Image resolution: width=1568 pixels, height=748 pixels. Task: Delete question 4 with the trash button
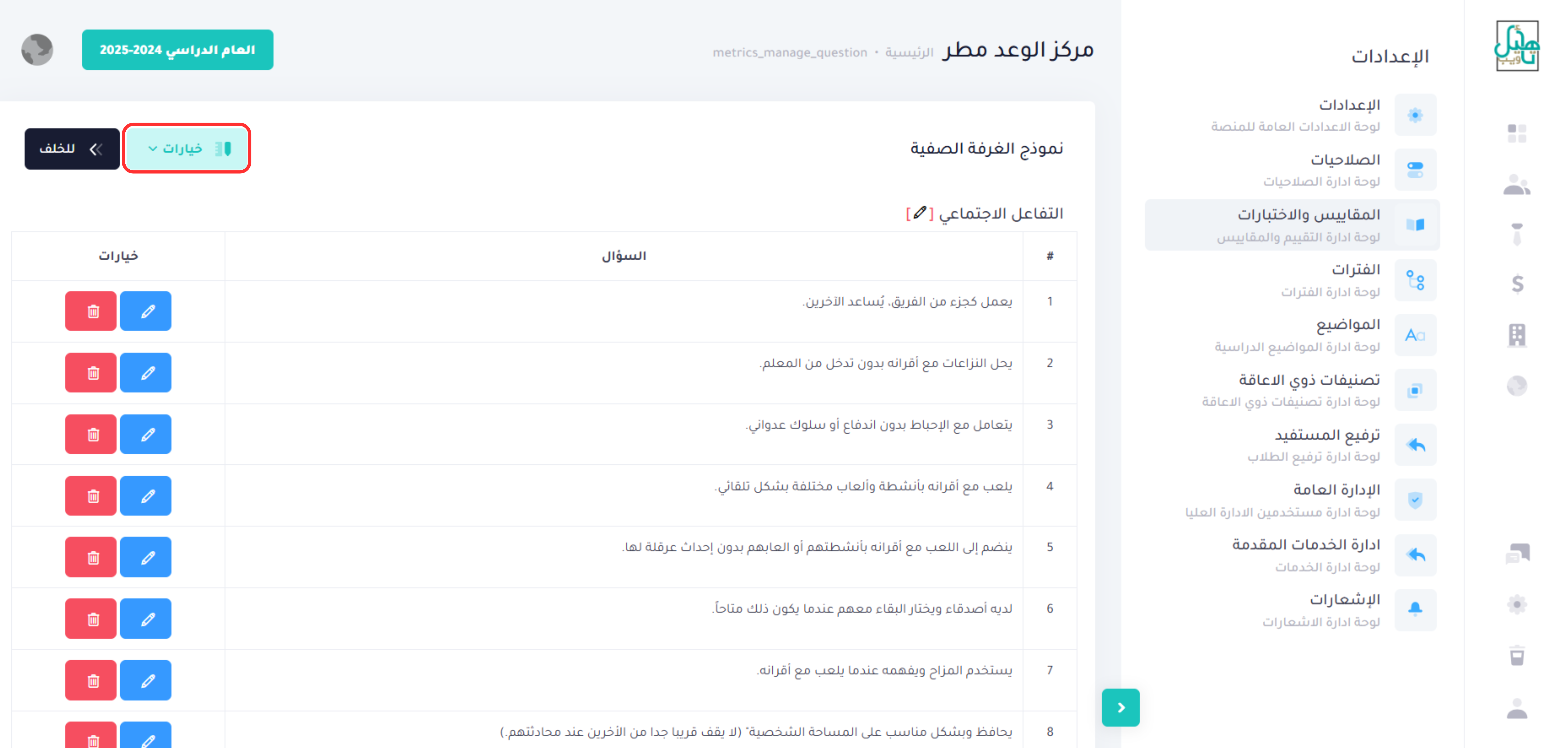point(91,495)
